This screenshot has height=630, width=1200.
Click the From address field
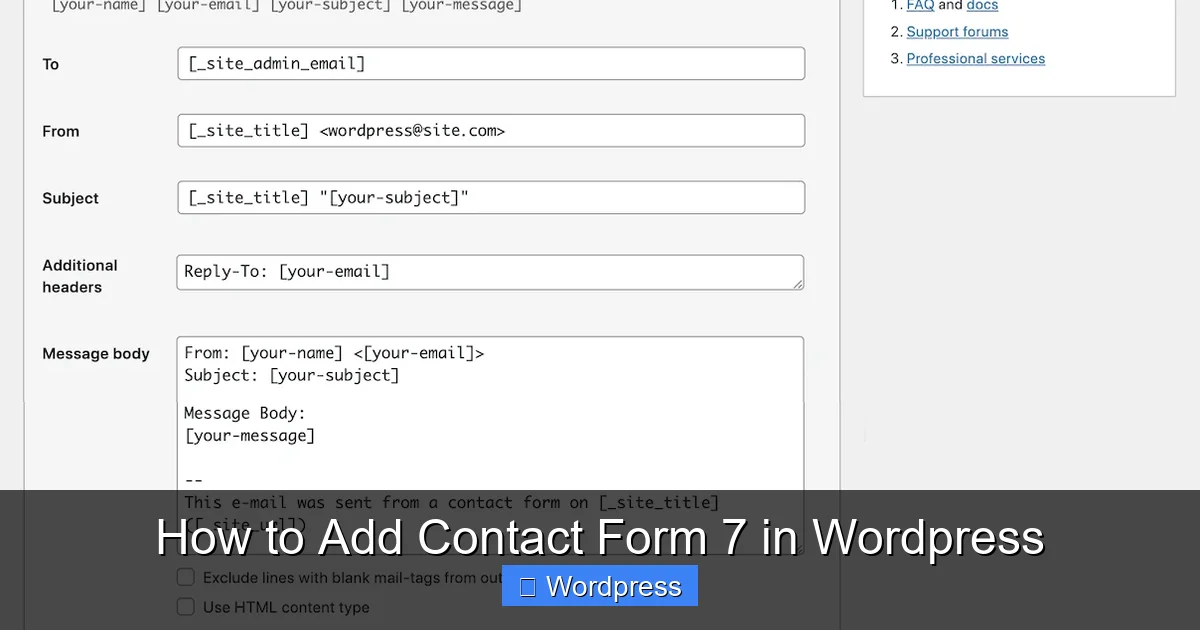click(x=490, y=130)
